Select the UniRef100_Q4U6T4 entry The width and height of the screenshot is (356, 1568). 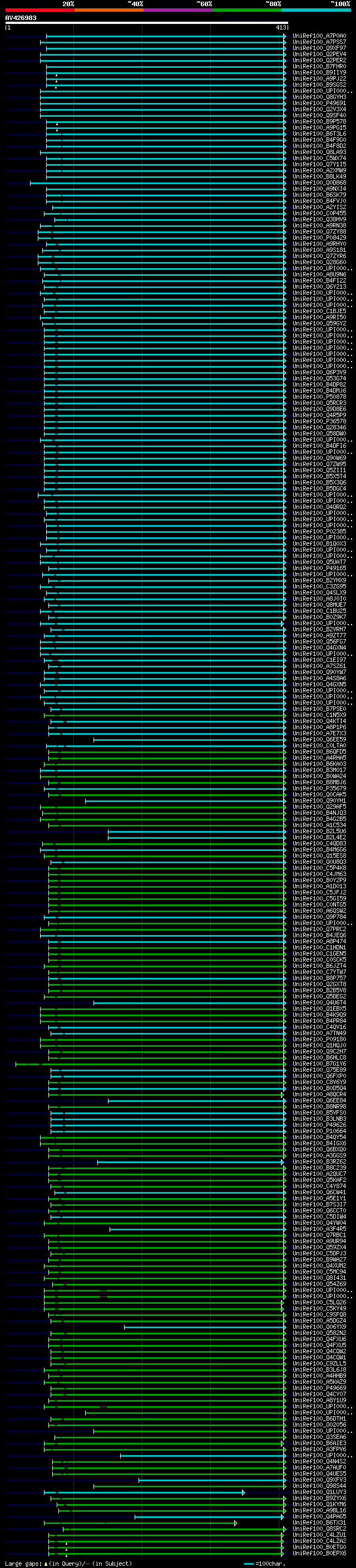click(319, 1002)
